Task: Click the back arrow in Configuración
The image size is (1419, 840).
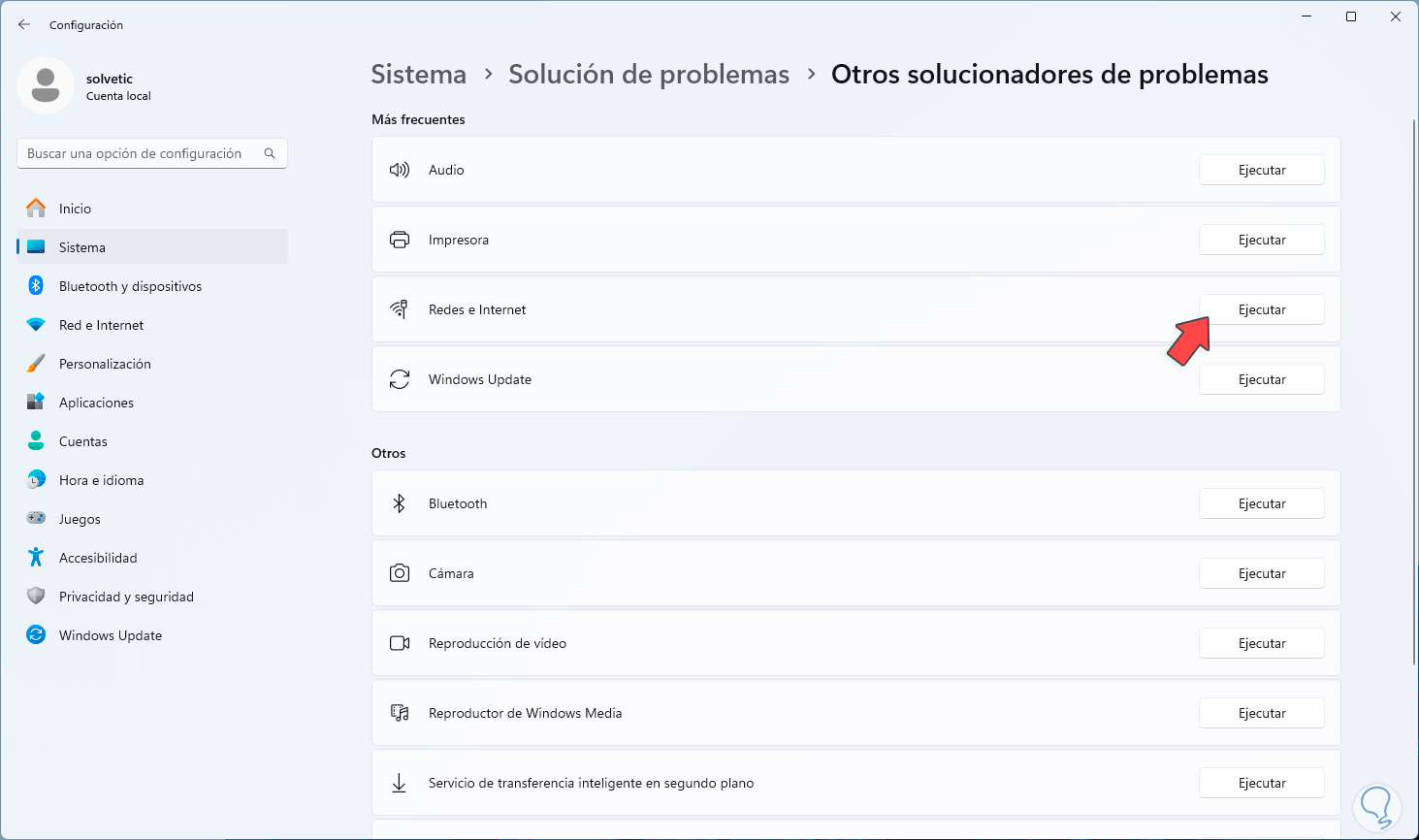Action: click(x=23, y=24)
